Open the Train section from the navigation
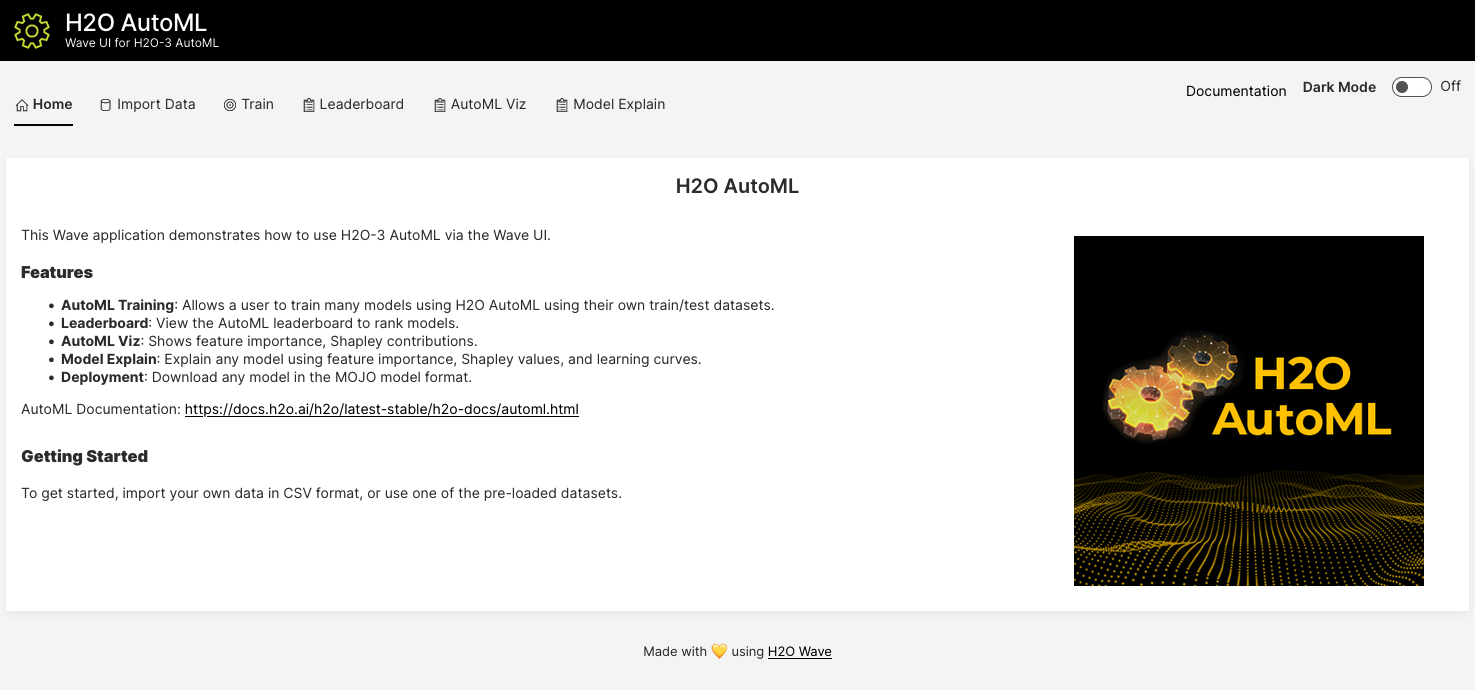The image size is (1475, 690). click(x=249, y=104)
